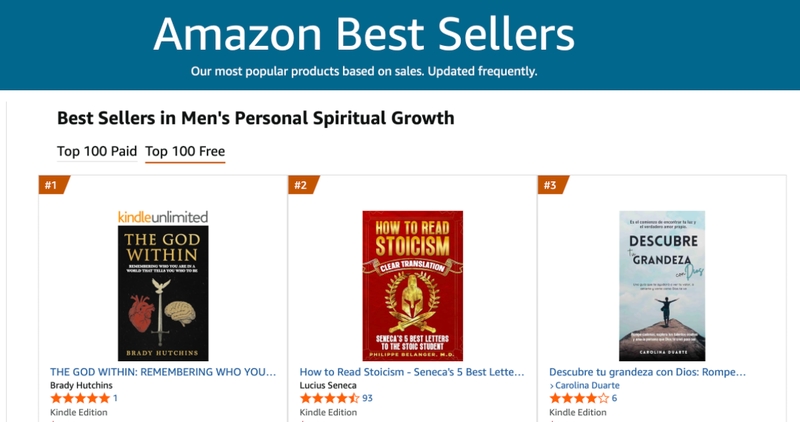Click the star rating of Descubre tu grandeza

[579, 398]
